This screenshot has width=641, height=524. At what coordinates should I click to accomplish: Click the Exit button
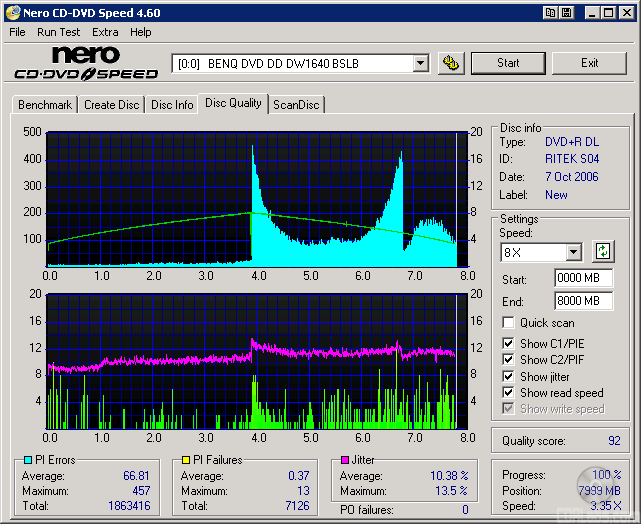point(589,63)
